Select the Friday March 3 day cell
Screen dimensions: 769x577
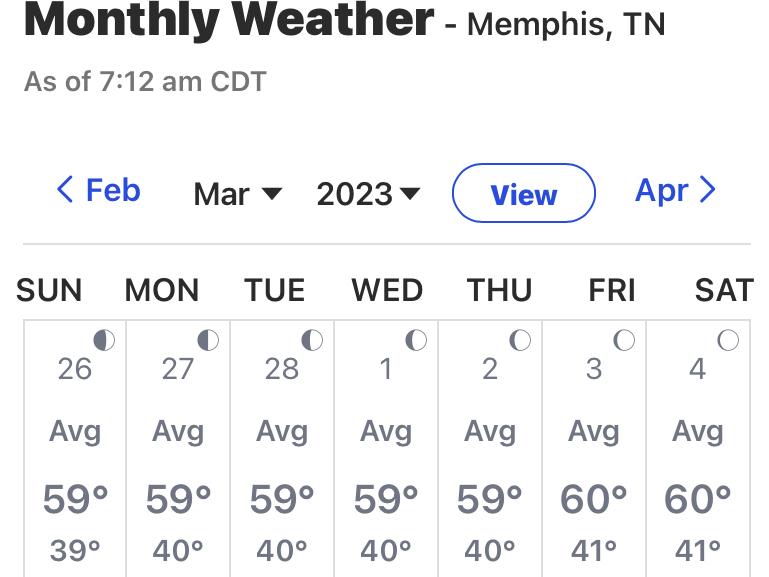click(x=594, y=448)
